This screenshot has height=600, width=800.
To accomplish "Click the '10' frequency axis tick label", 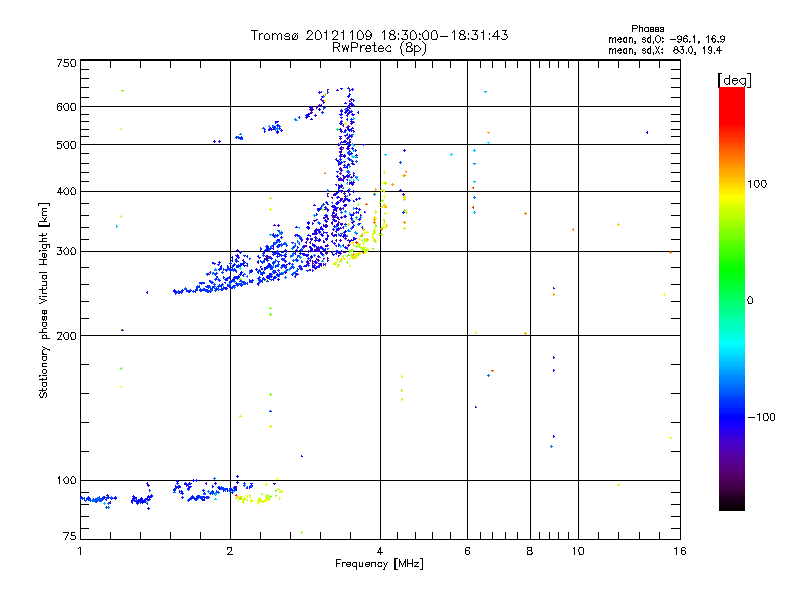I will [578, 551].
